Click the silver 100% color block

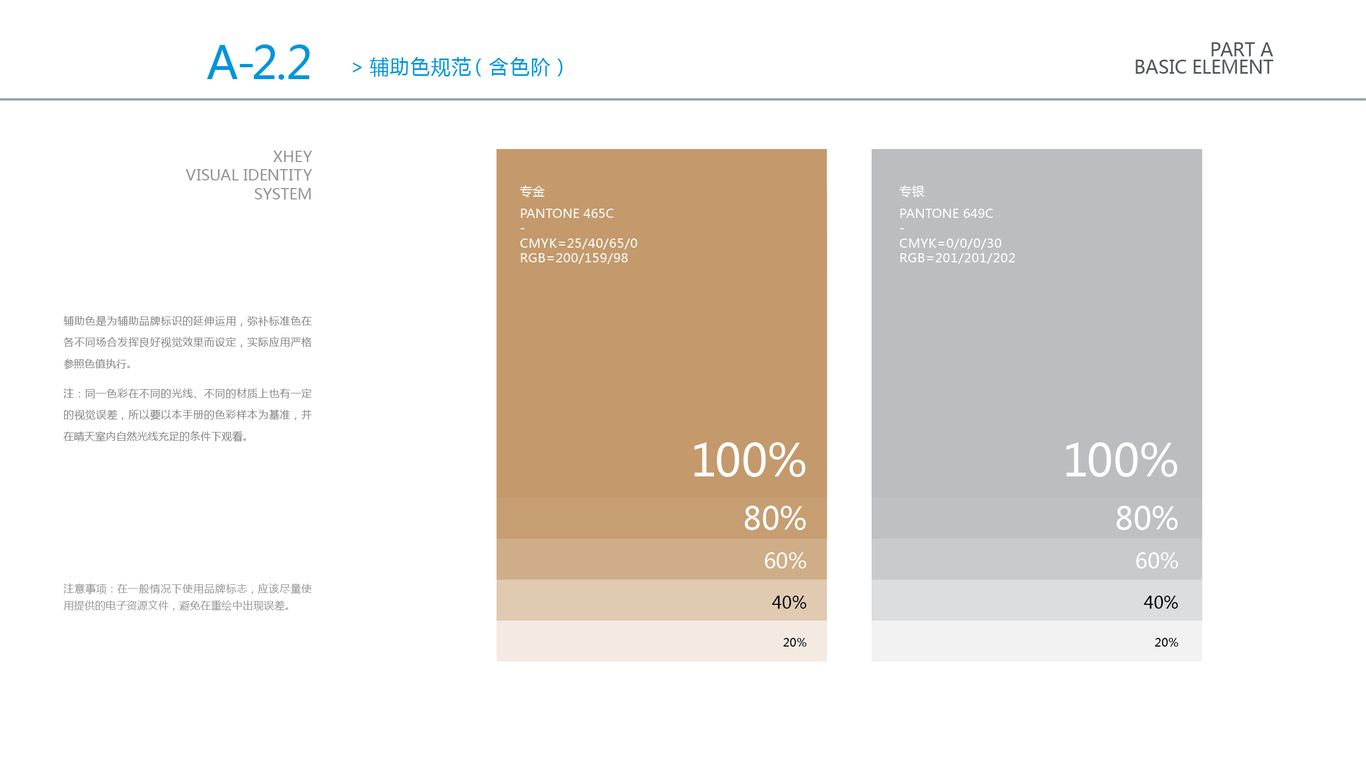(x=1036, y=323)
